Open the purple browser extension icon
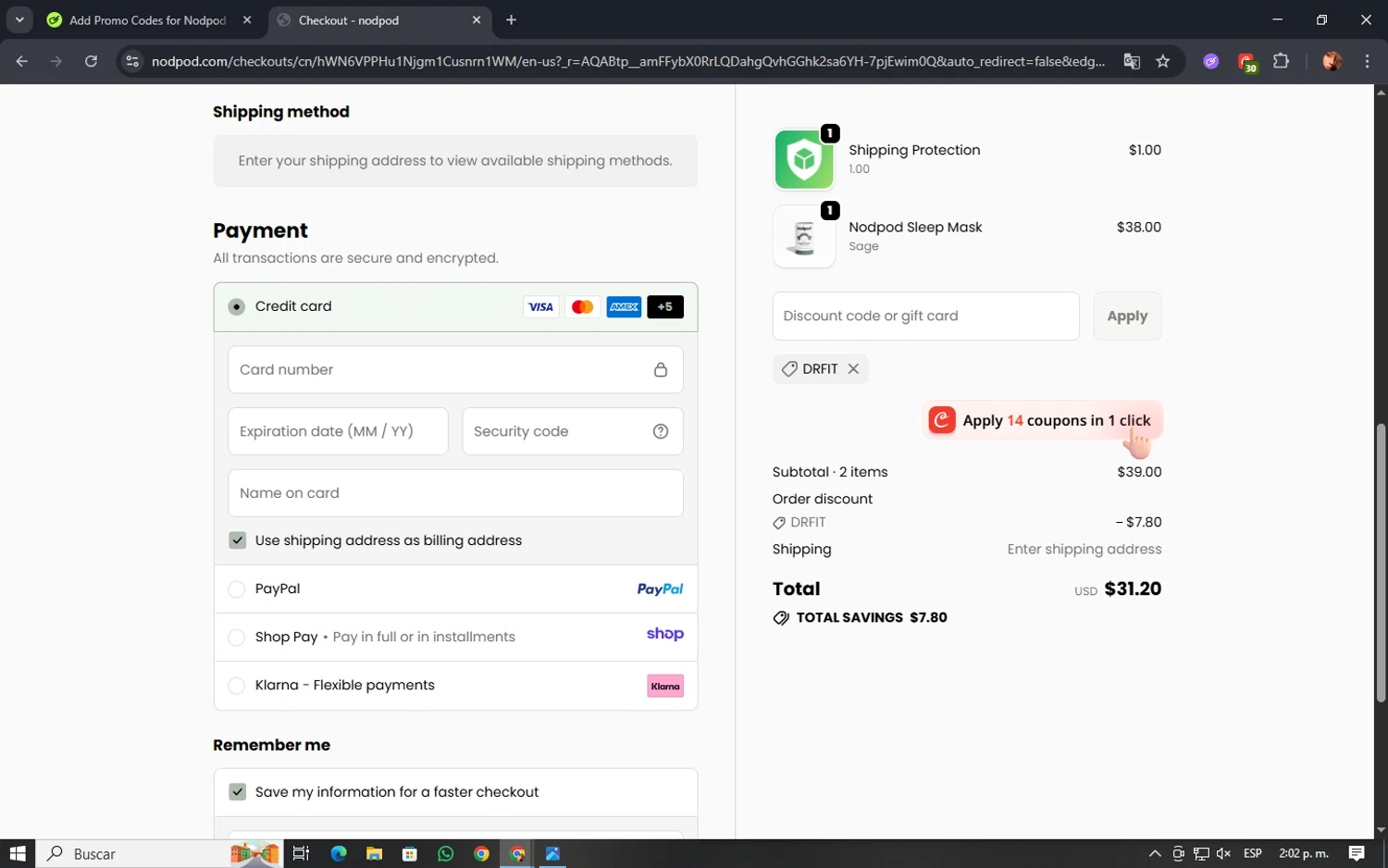Screen dimensions: 1388x868 pos(1210,61)
